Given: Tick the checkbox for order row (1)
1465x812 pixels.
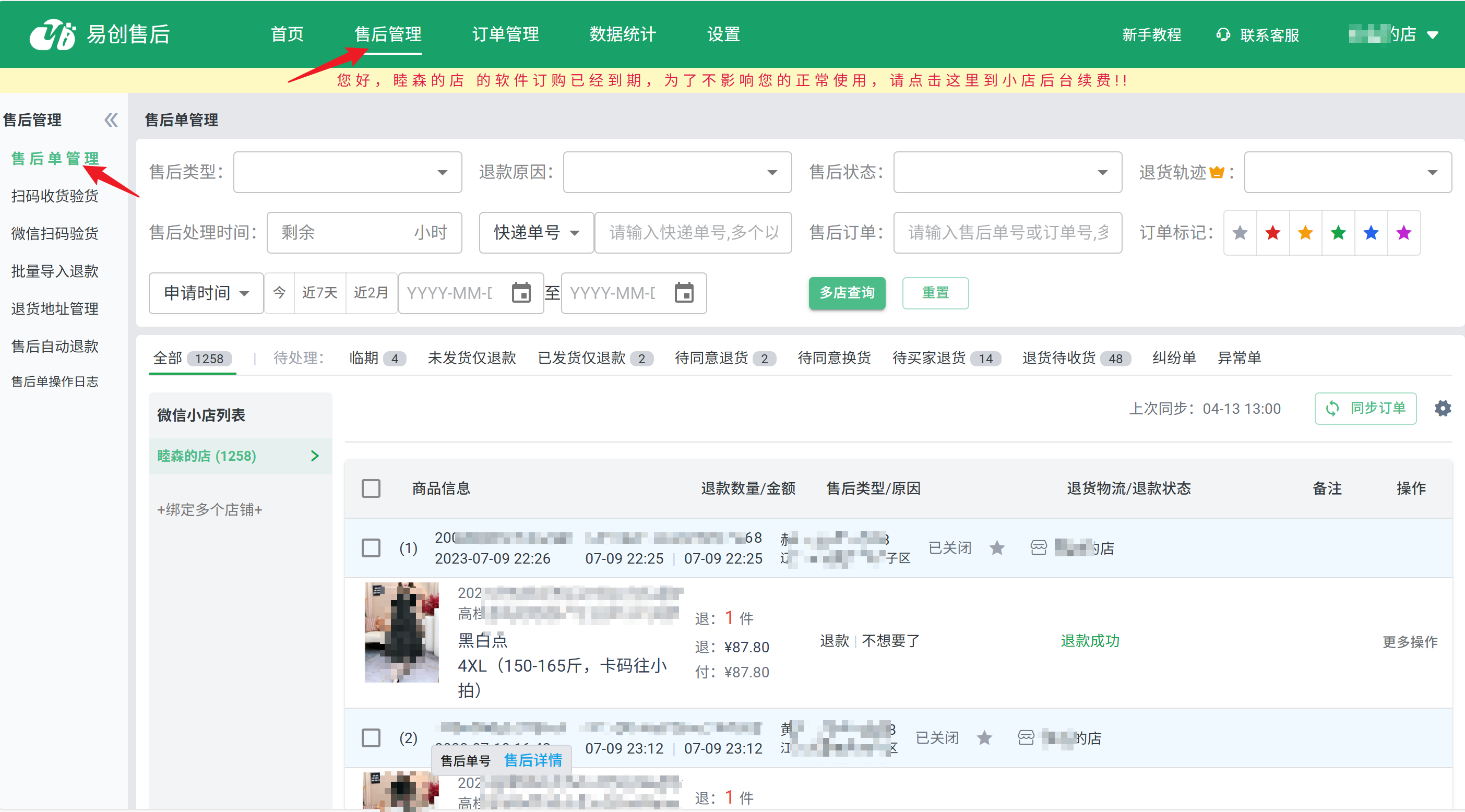Looking at the screenshot, I should (x=371, y=548).
